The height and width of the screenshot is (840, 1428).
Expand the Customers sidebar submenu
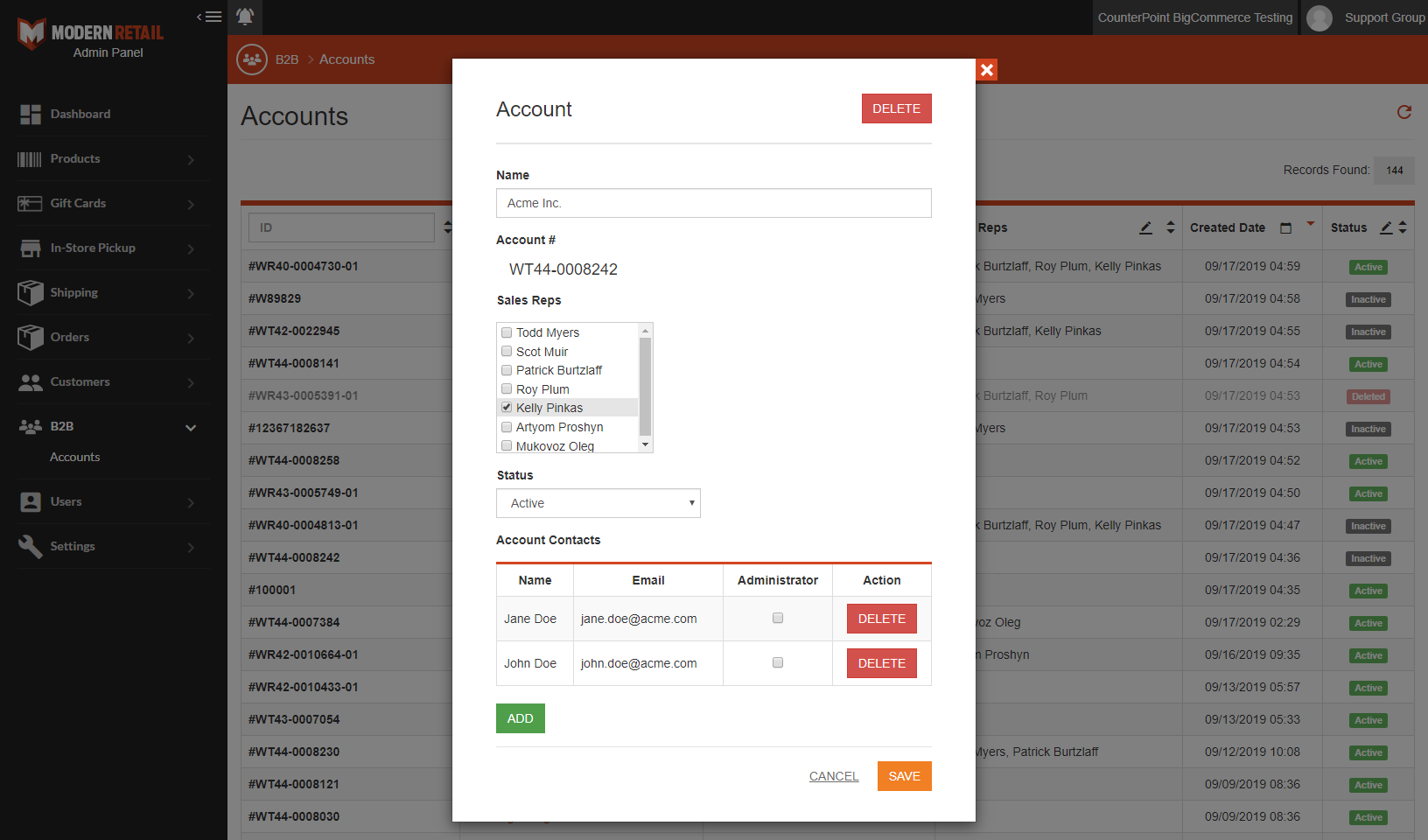pos(191,382)
